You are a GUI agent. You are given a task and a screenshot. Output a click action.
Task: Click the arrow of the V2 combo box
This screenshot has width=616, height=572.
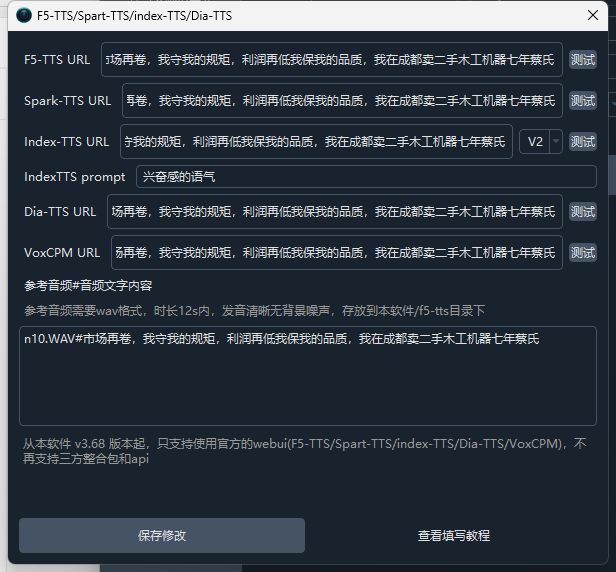point(555,142)
